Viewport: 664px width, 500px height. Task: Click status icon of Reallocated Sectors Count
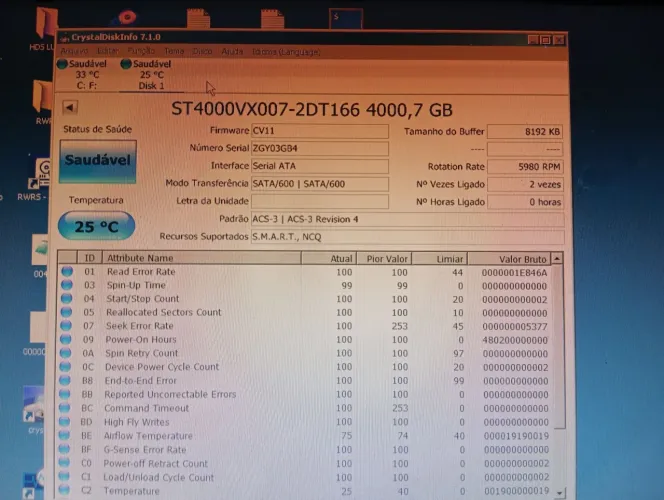point(66,312)
